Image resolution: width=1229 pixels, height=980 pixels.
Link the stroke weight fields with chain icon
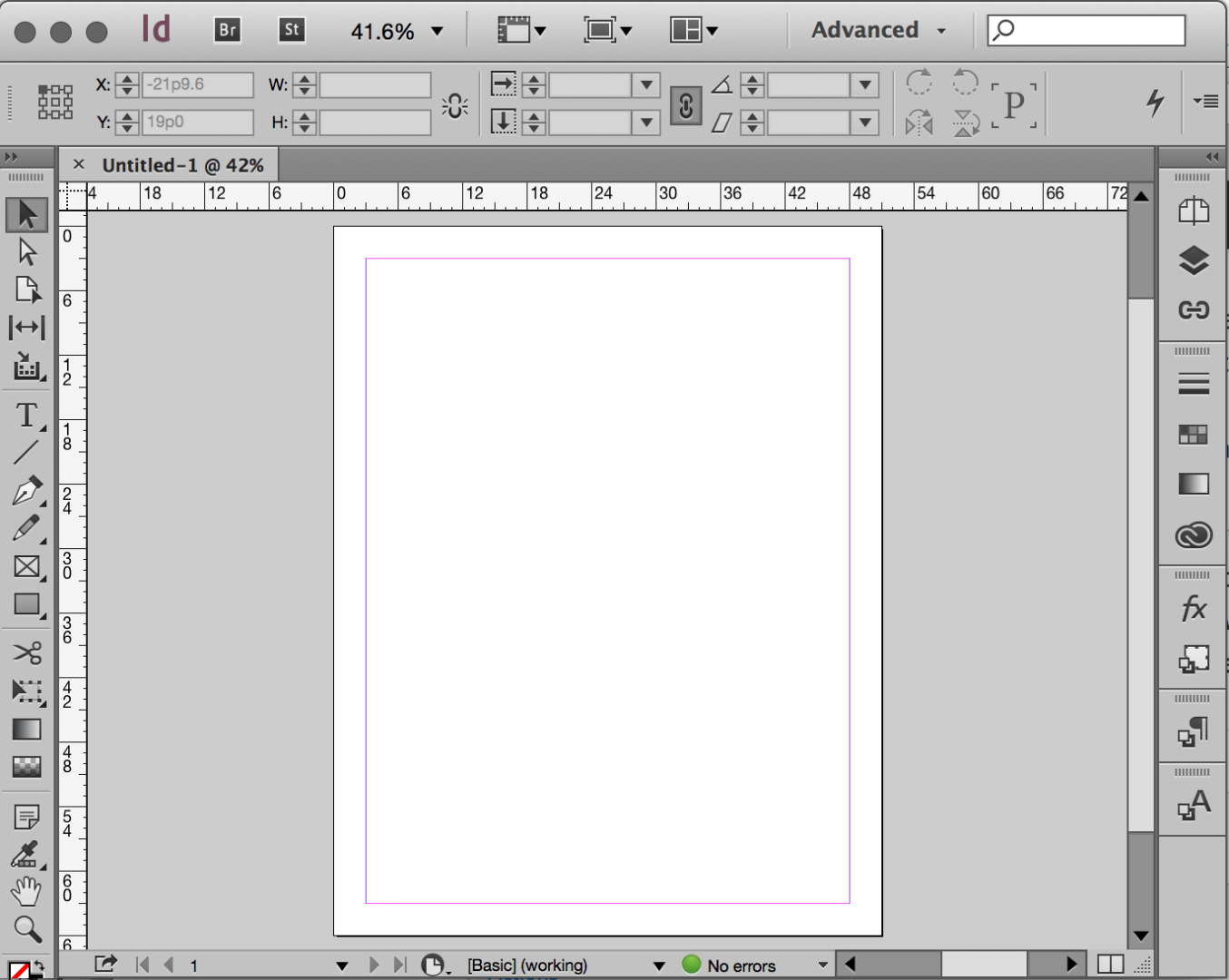coord(686,106)
